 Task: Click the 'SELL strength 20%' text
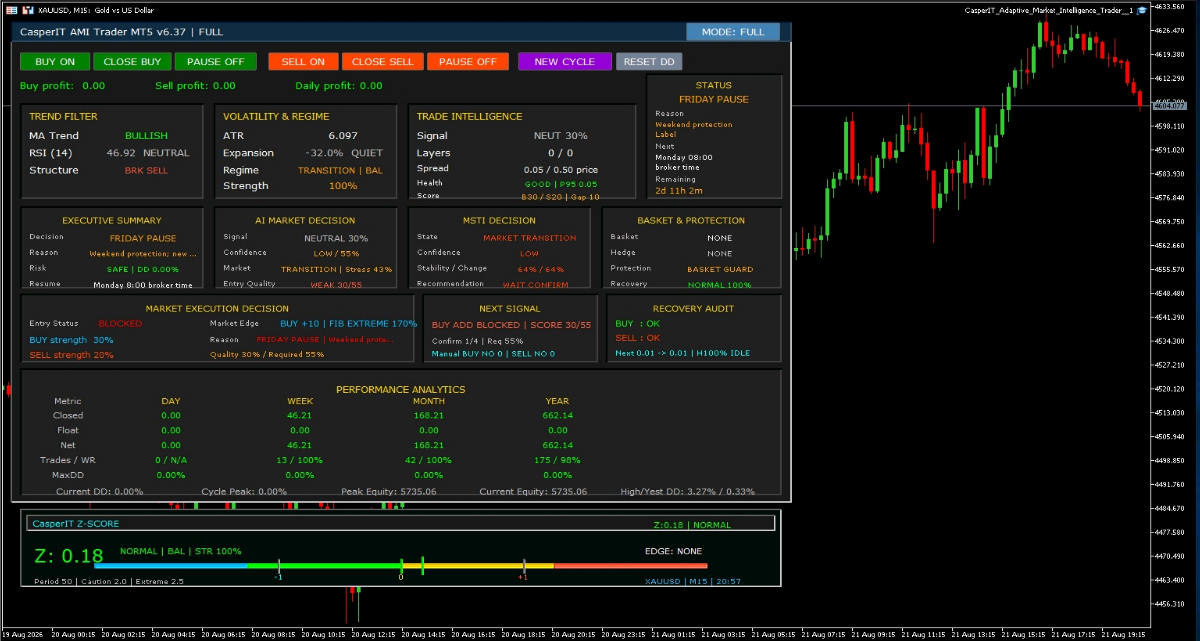71,355
